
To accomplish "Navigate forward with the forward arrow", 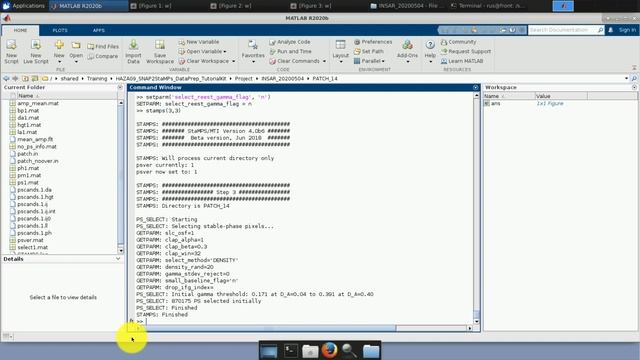I will click(x=15, y=78).
